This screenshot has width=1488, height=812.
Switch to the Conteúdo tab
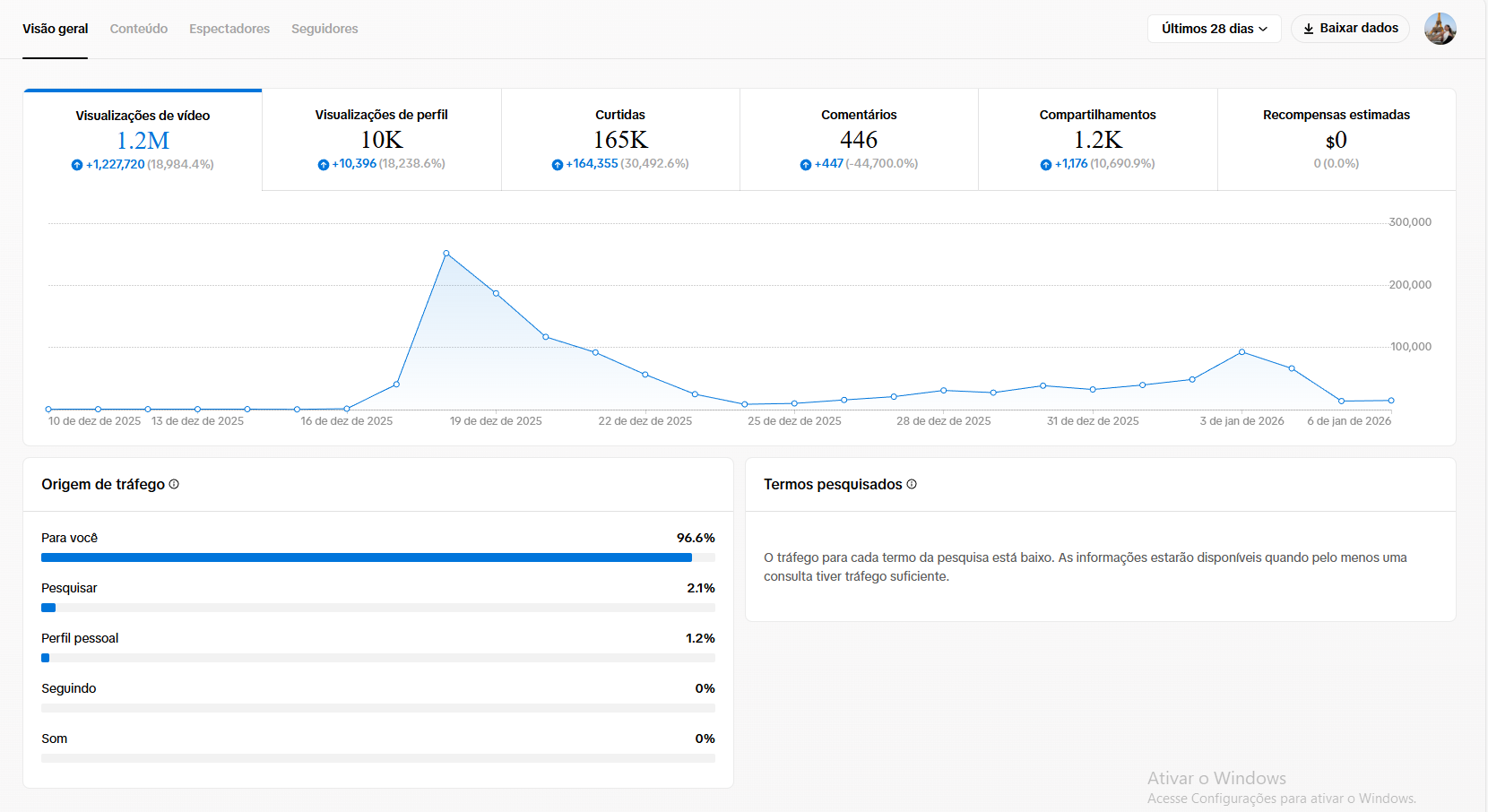point(139,29)
